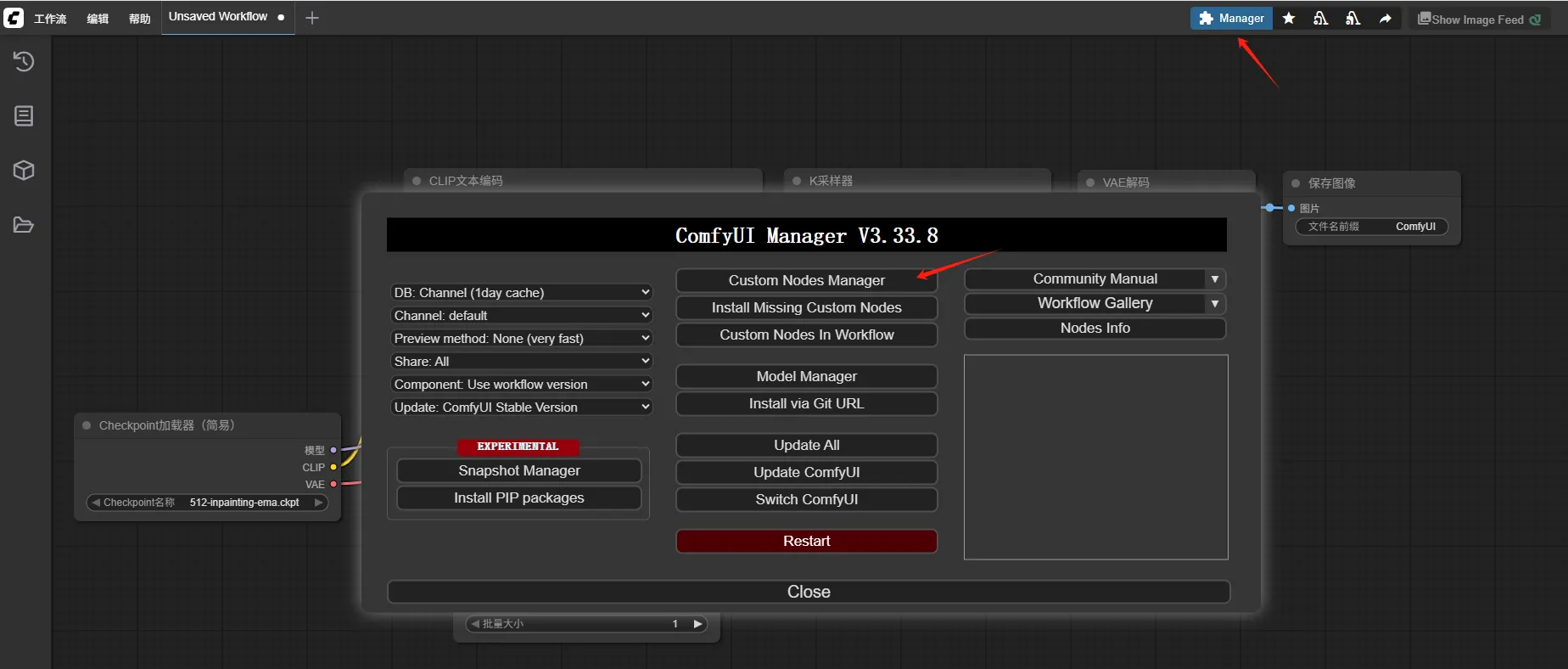Click the vacuum icon left of share arrow
The width and height of the screenshot is (1568, 669).
click(x=1353, y=18)
